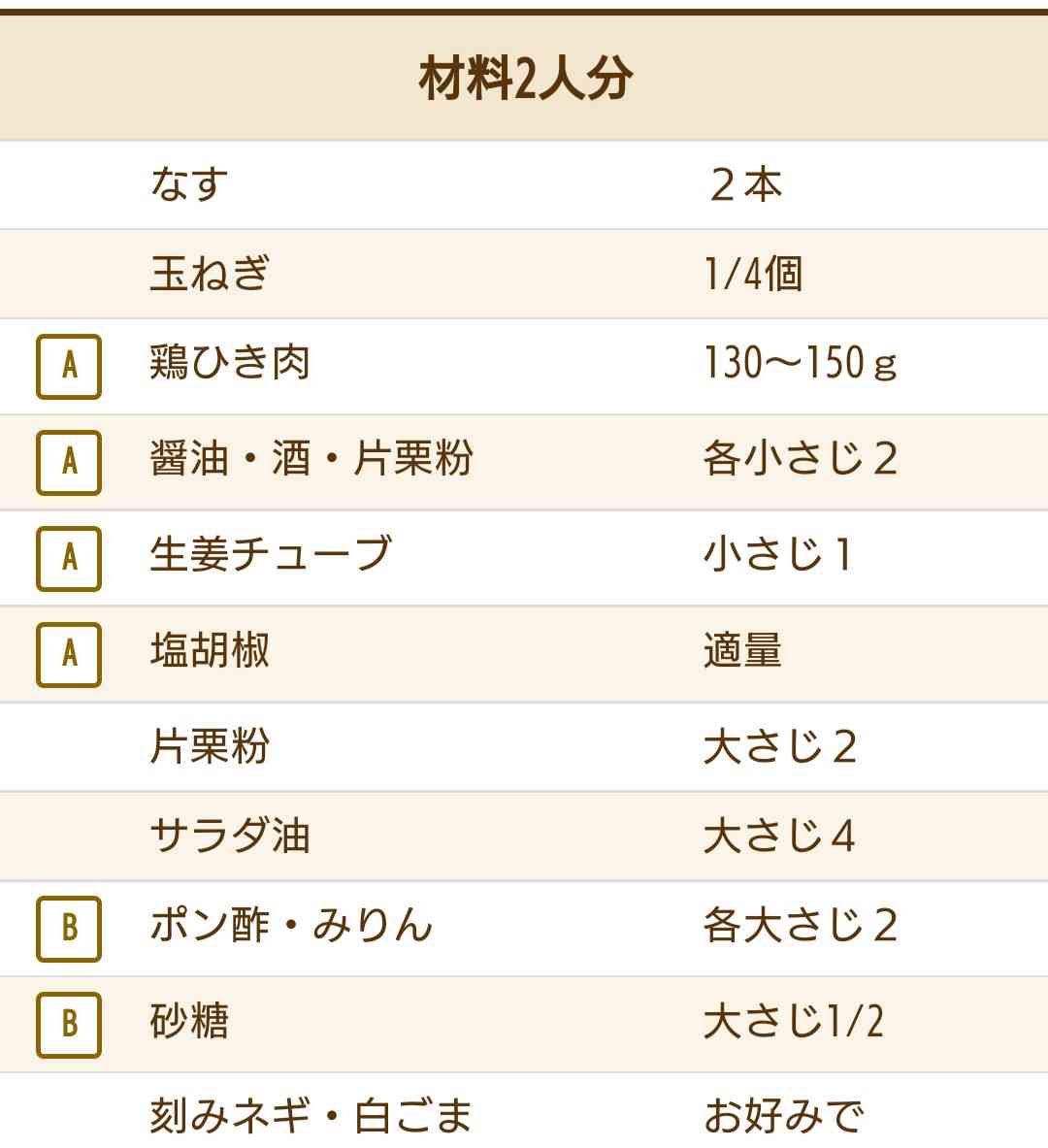Click the 刻みネギ・白ごま ingredient text
The width and height of the screenshot is (1048, 1148).
311,1115
